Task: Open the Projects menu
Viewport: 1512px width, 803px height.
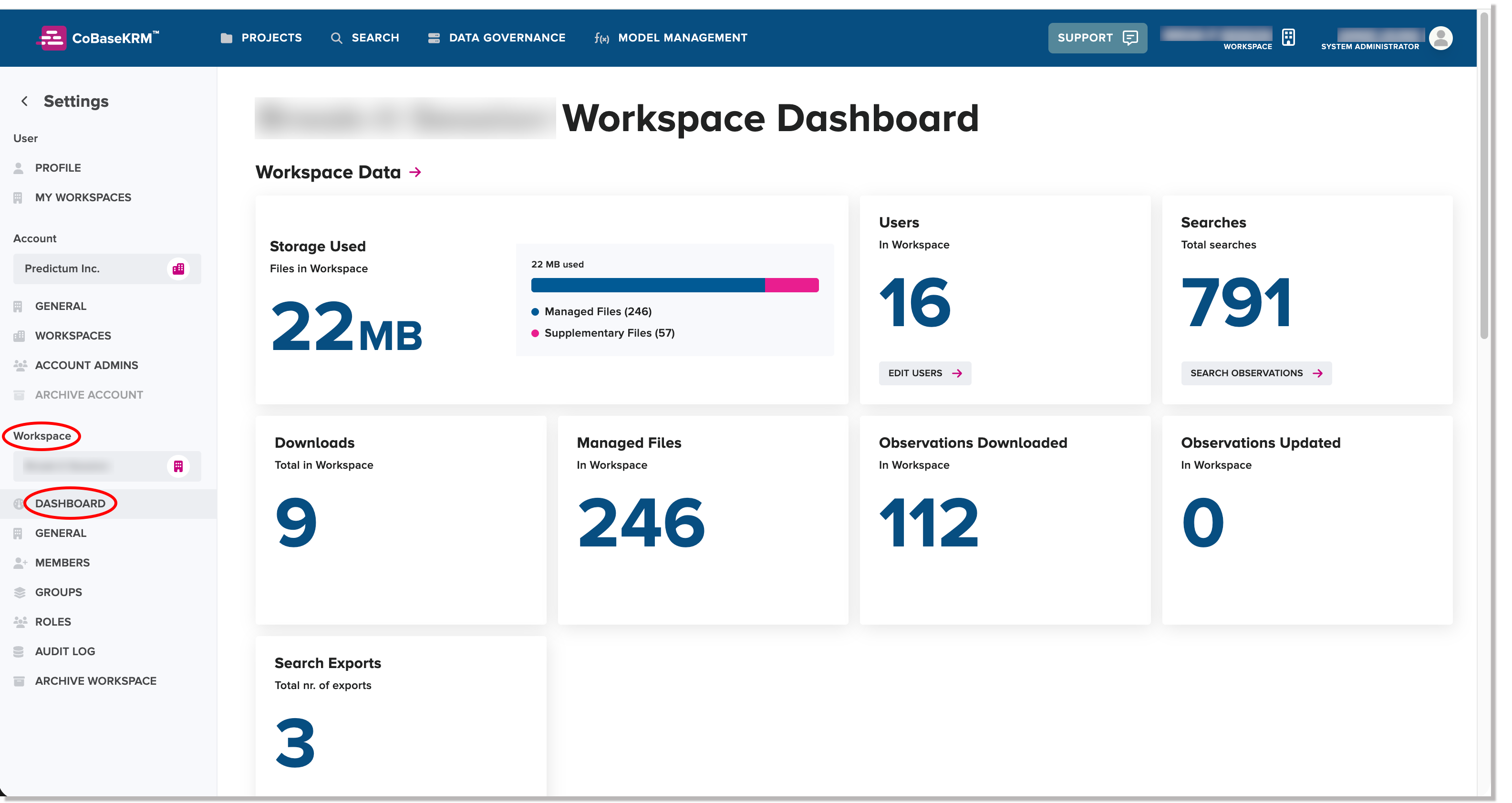Action: point(261,38)
